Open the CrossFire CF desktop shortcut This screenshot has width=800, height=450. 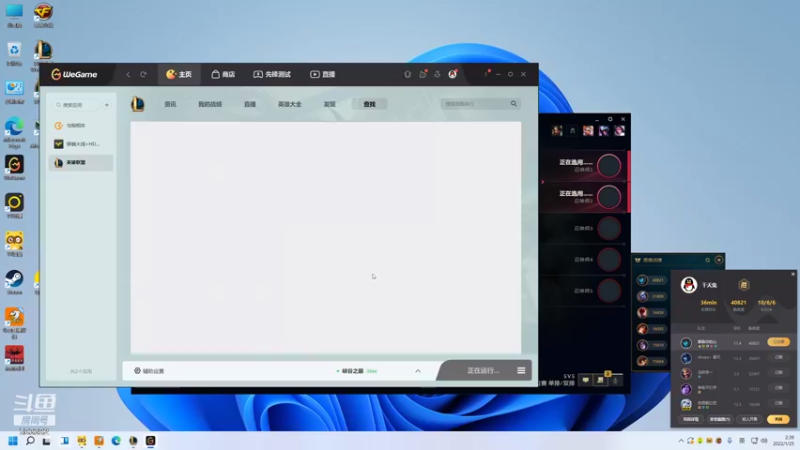point(43,15)
